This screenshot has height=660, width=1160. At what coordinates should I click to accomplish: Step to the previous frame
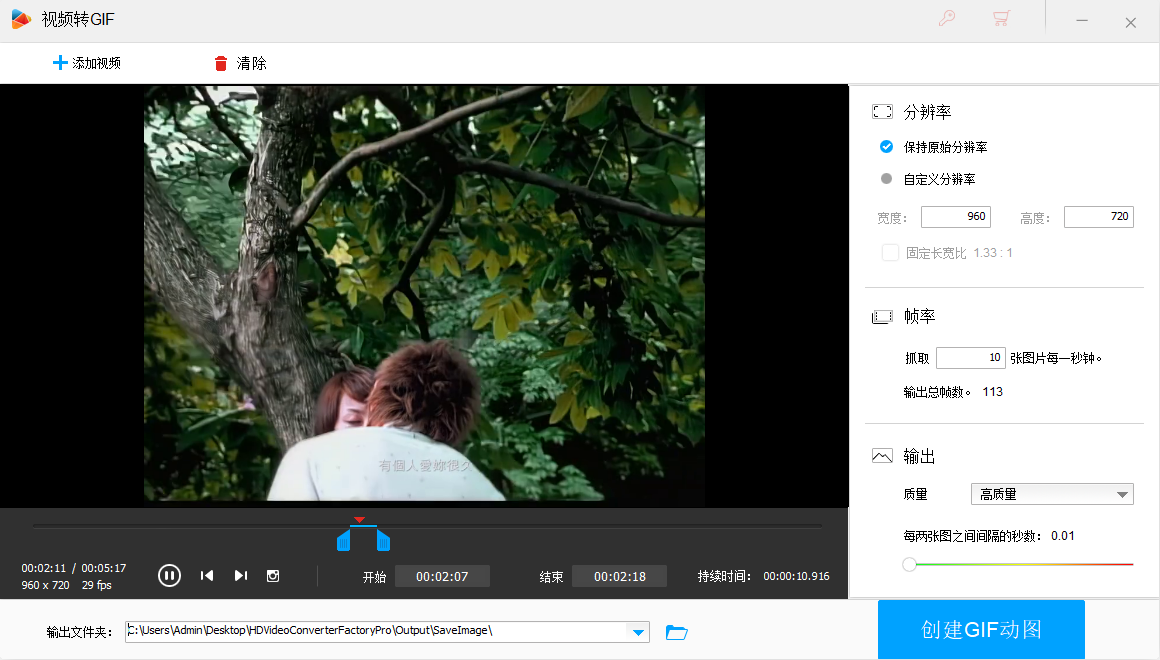tap(207, 575)
